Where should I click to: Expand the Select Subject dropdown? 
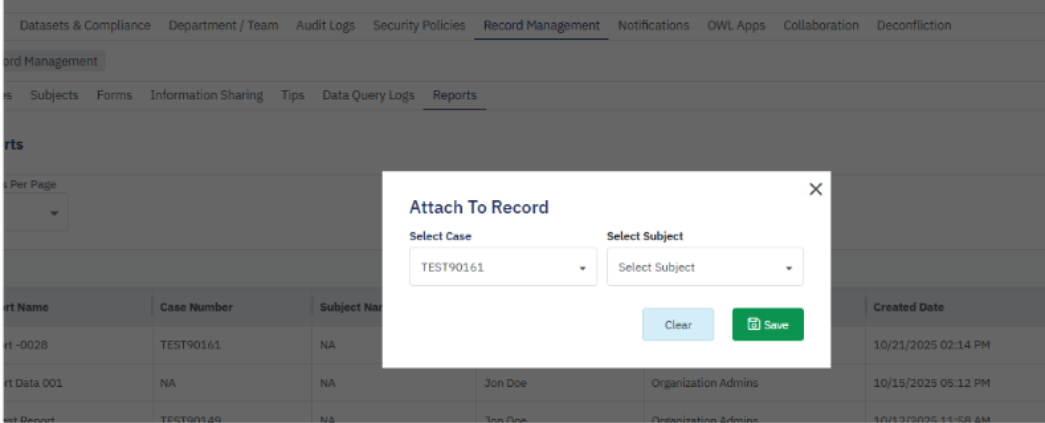[704, 267]
